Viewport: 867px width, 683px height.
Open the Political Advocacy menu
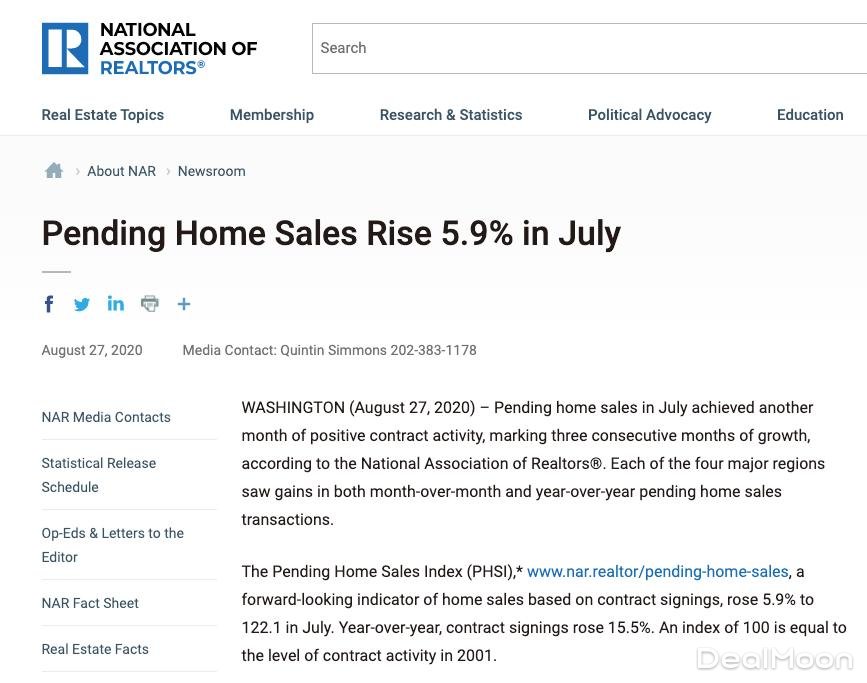coord(649,115)
